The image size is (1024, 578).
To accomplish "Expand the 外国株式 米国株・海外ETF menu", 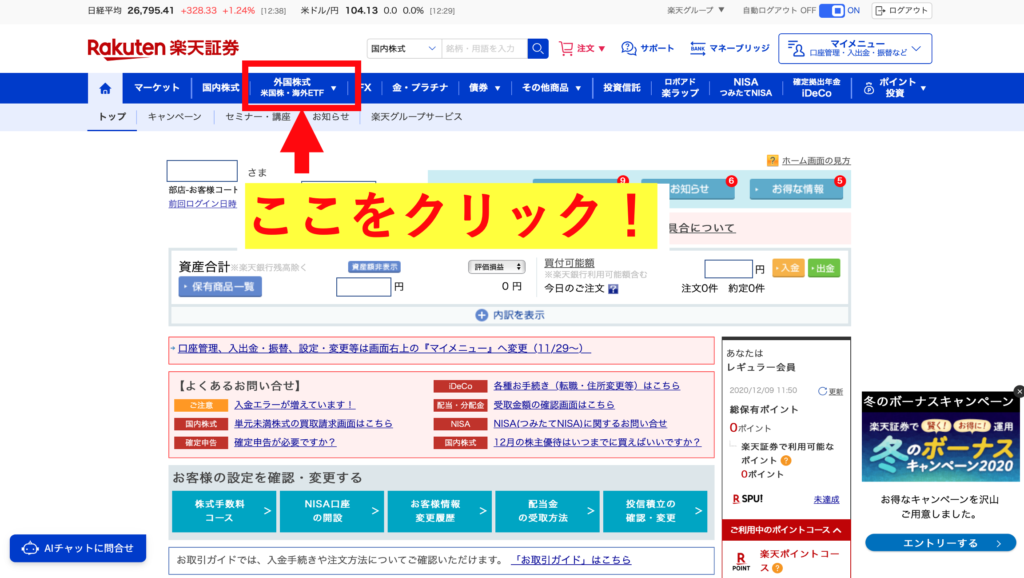I will pos(298,88).
